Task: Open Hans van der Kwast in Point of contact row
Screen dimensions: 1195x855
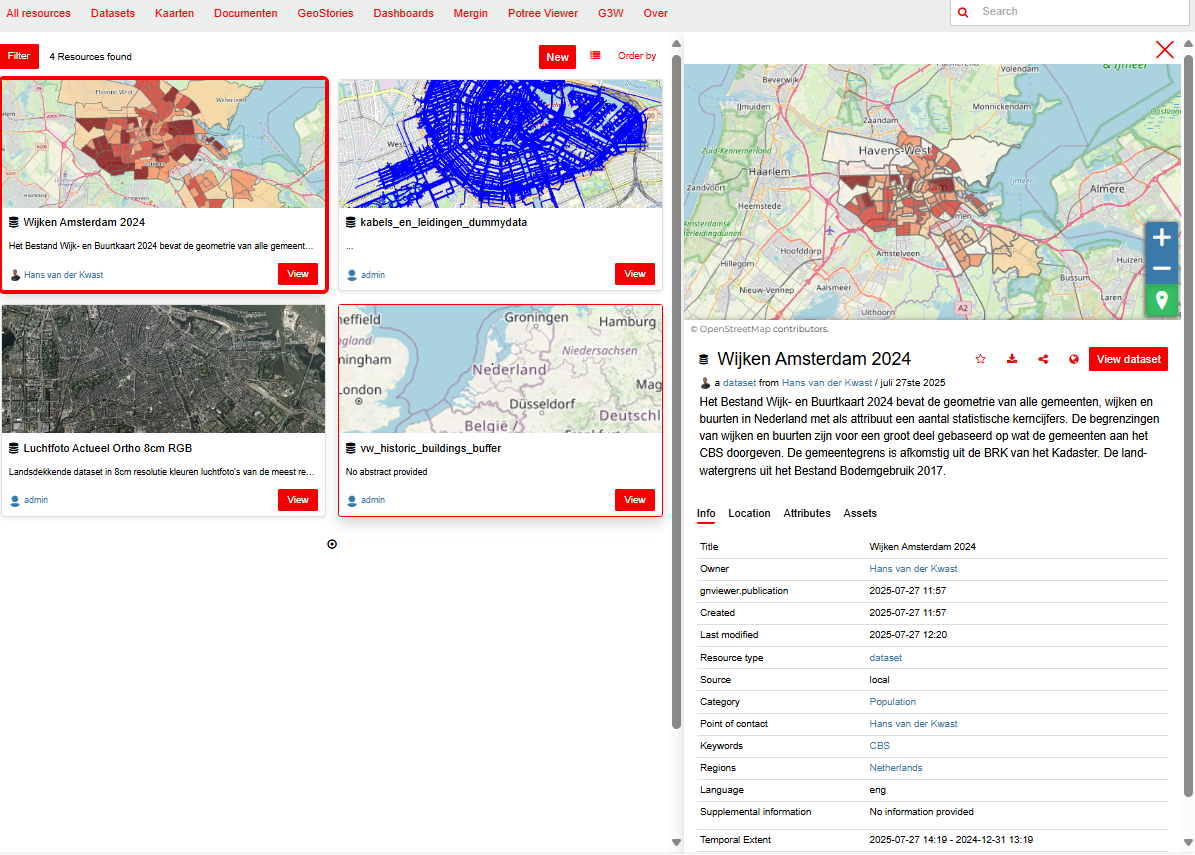Action: [x=913, y=724]
